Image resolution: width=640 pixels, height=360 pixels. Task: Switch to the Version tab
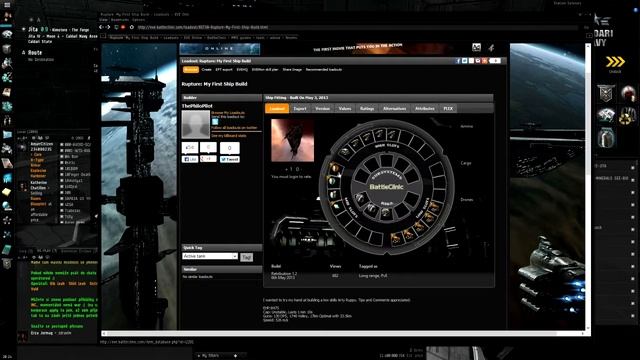pos(322,109)
